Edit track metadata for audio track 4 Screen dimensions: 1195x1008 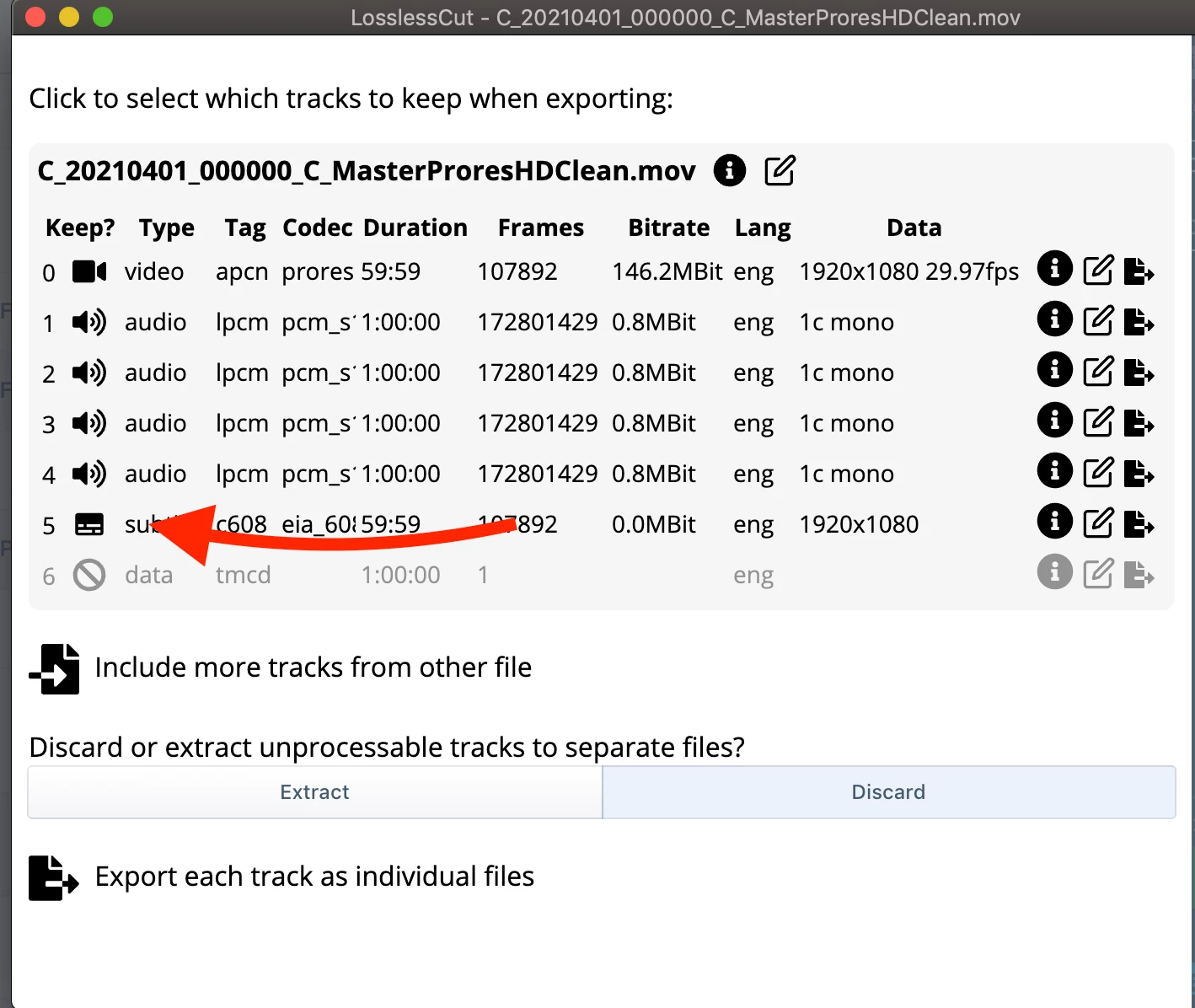(1098, 473)
